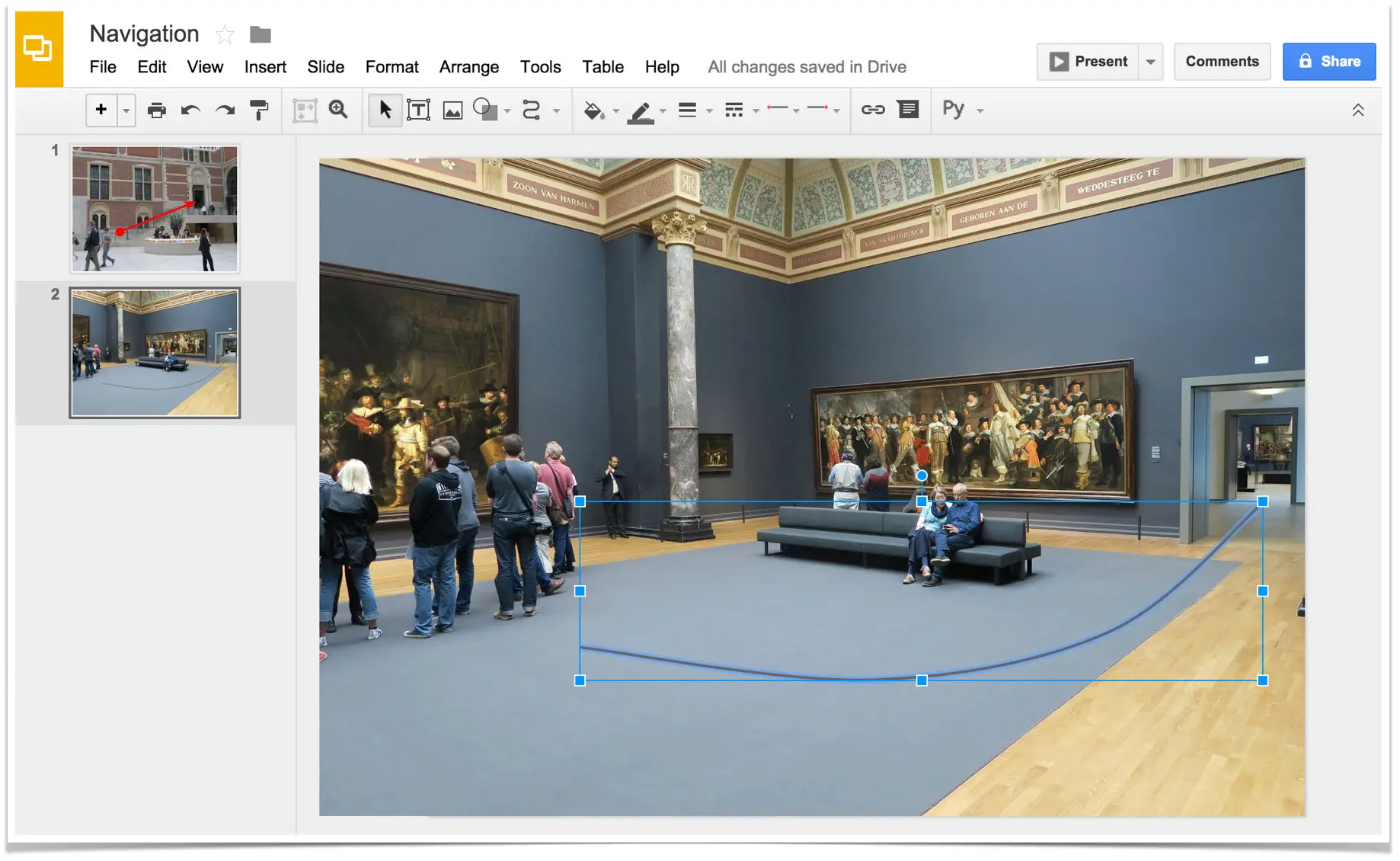Expand the line type dropdown
Image resolution: width=1400 pixels, height=861 pixels.
tap(557, 111)
